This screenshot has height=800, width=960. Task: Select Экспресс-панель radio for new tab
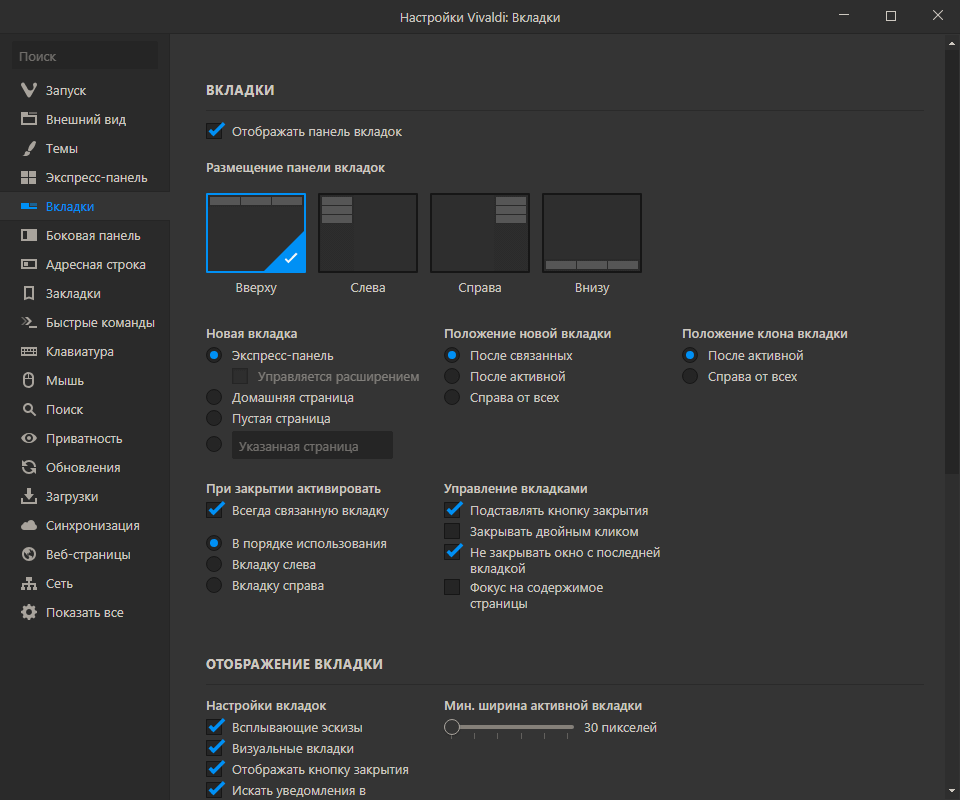click(x=214, y=355)
